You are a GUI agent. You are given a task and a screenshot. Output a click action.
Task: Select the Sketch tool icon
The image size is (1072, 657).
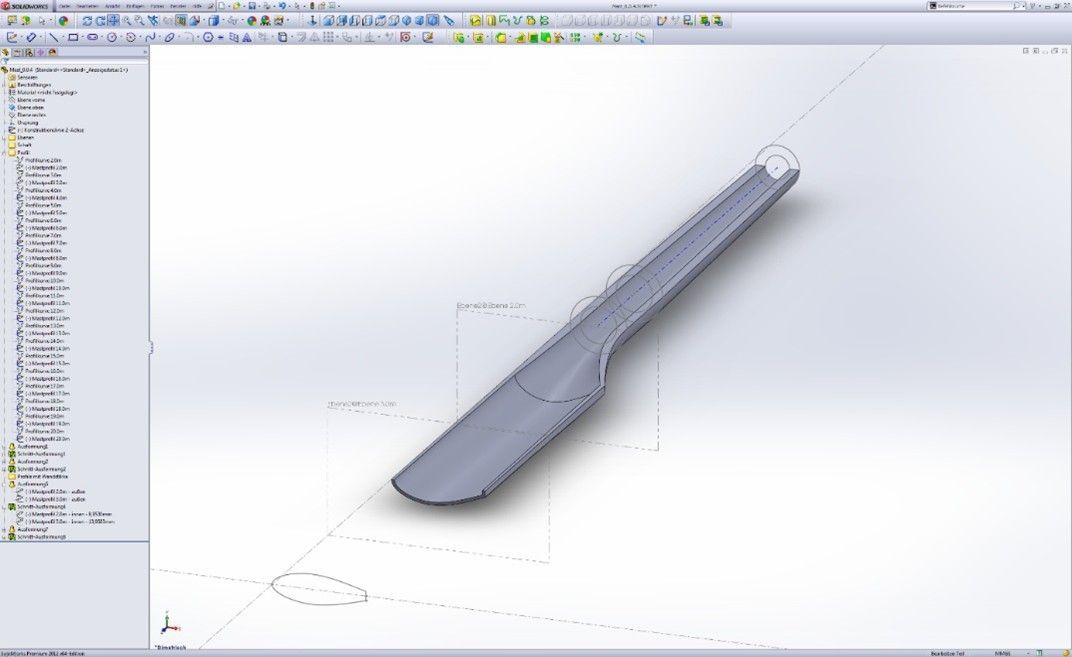click(x=12, y=37)
